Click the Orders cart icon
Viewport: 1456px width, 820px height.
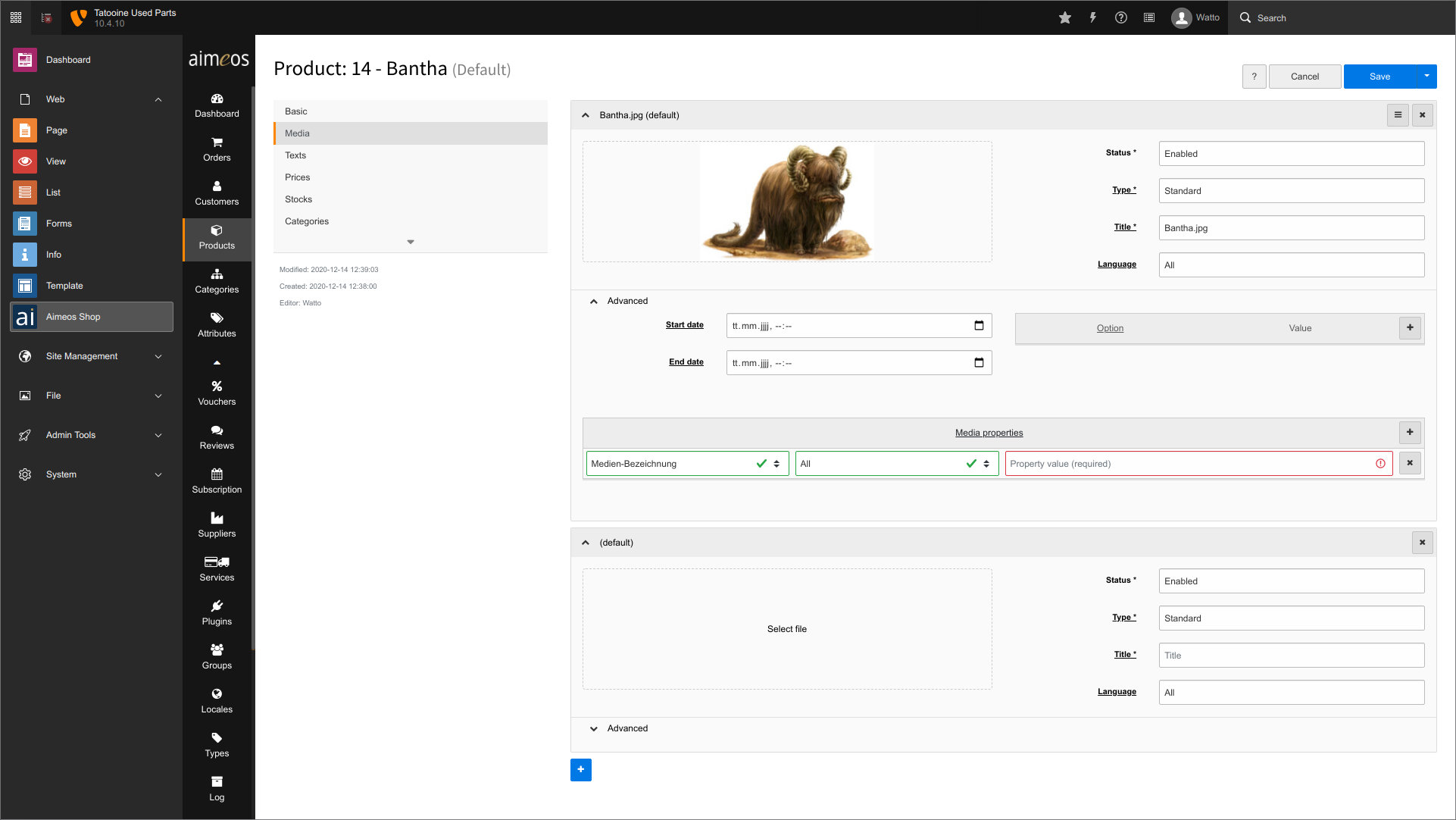[x=217, y=142]
